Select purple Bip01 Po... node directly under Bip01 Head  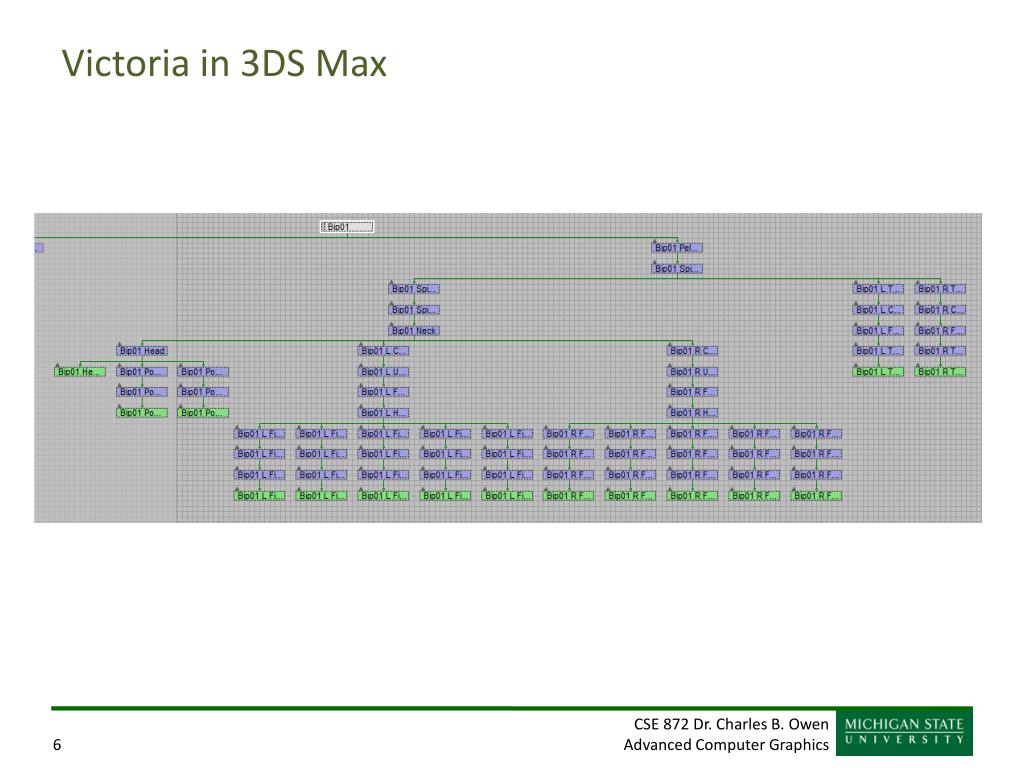point(142,372)
